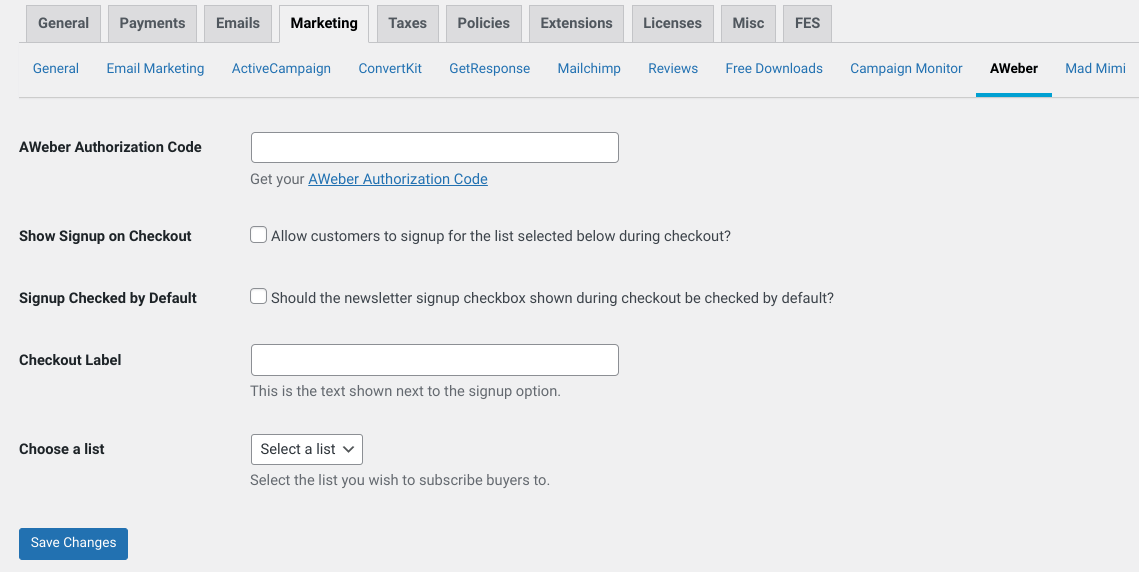This screenshot has width=1139, height=572.
Task: Open the General marketing sub-section
Action: click(56, 68)
